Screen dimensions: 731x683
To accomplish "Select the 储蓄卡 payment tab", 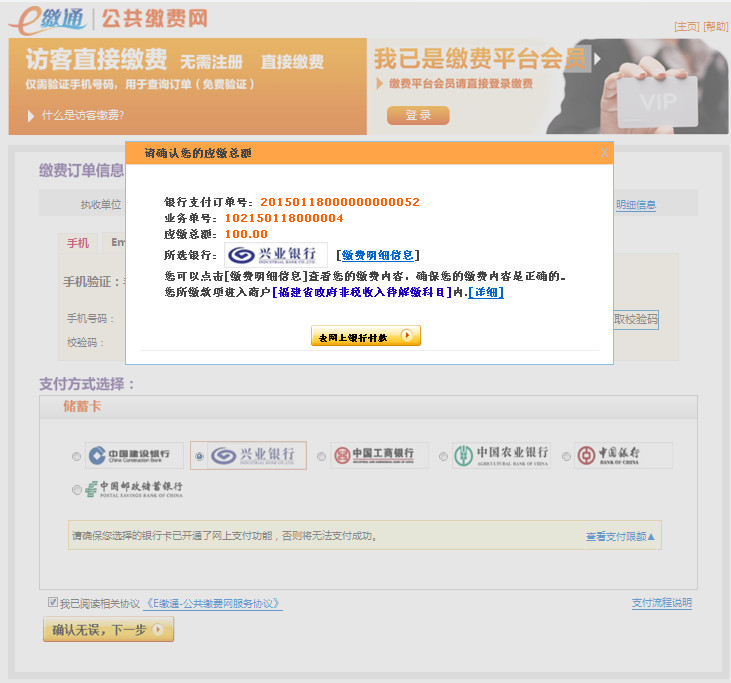I will click(82, 406).
